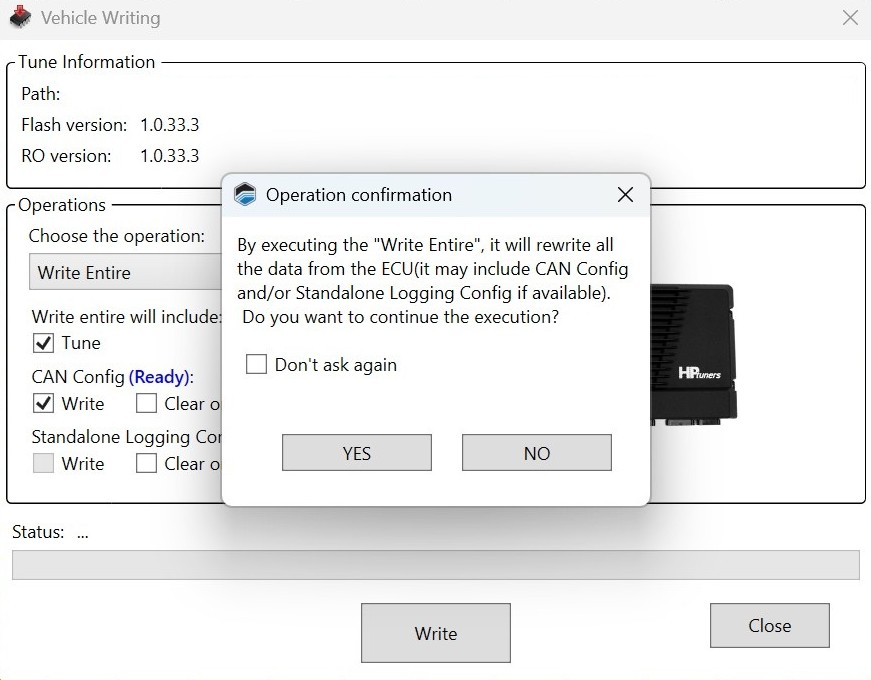Toggle the CAN Config Write checkbox
This screenshot has height=680, width=871.
click(x=44, y=404)
